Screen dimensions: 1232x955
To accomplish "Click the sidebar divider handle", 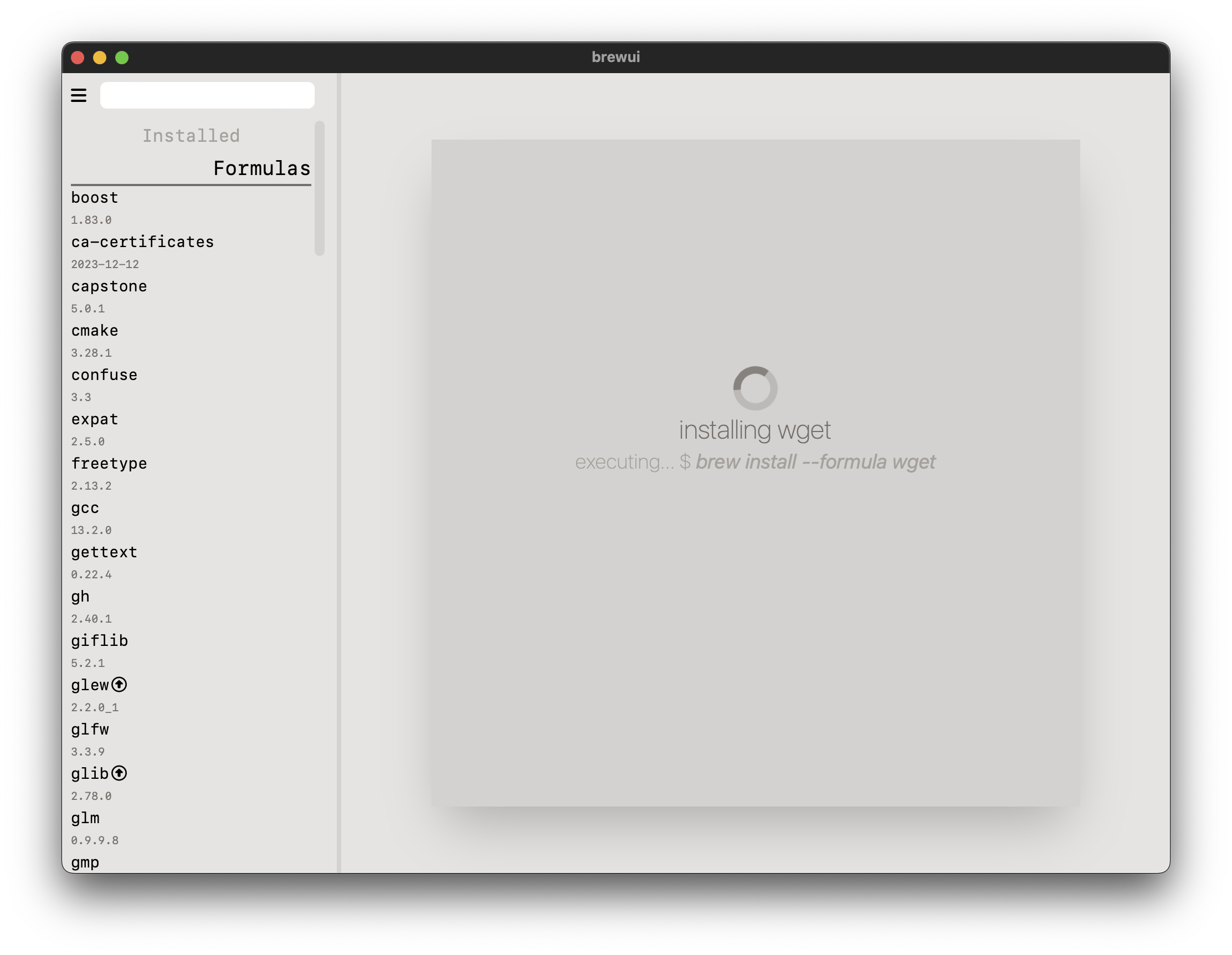I will tap(338, 473).
